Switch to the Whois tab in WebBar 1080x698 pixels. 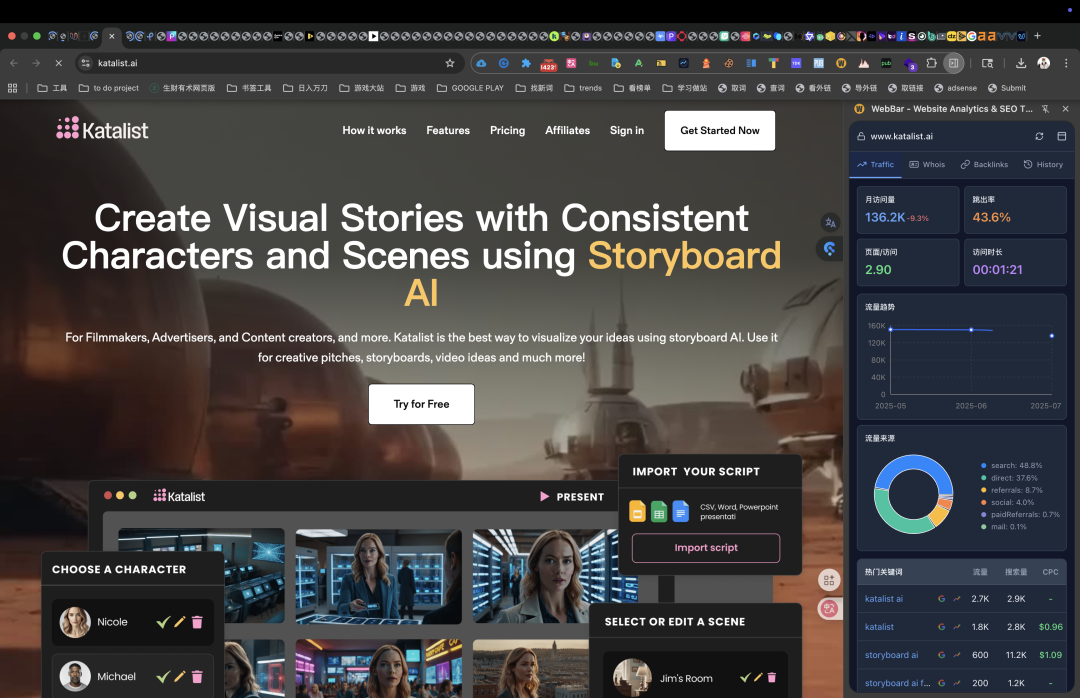tap(927, 165)
